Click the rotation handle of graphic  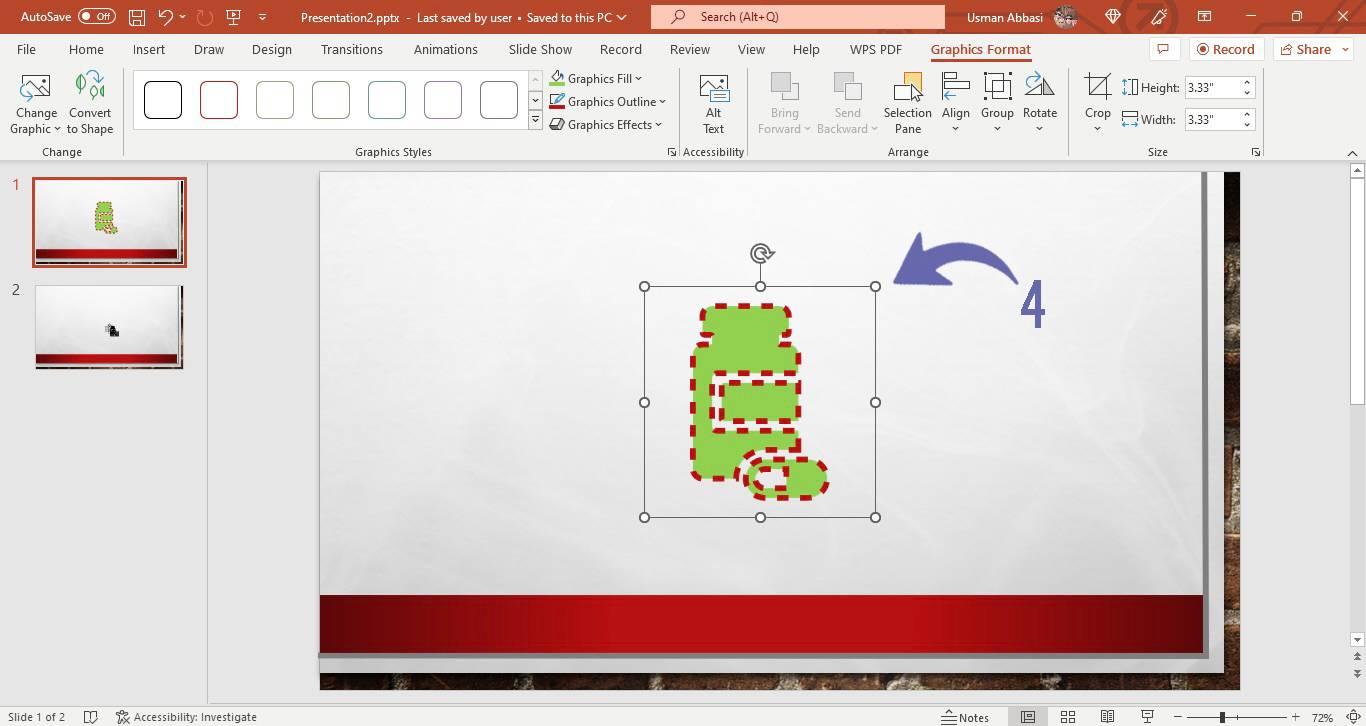[x=761, y=254]
